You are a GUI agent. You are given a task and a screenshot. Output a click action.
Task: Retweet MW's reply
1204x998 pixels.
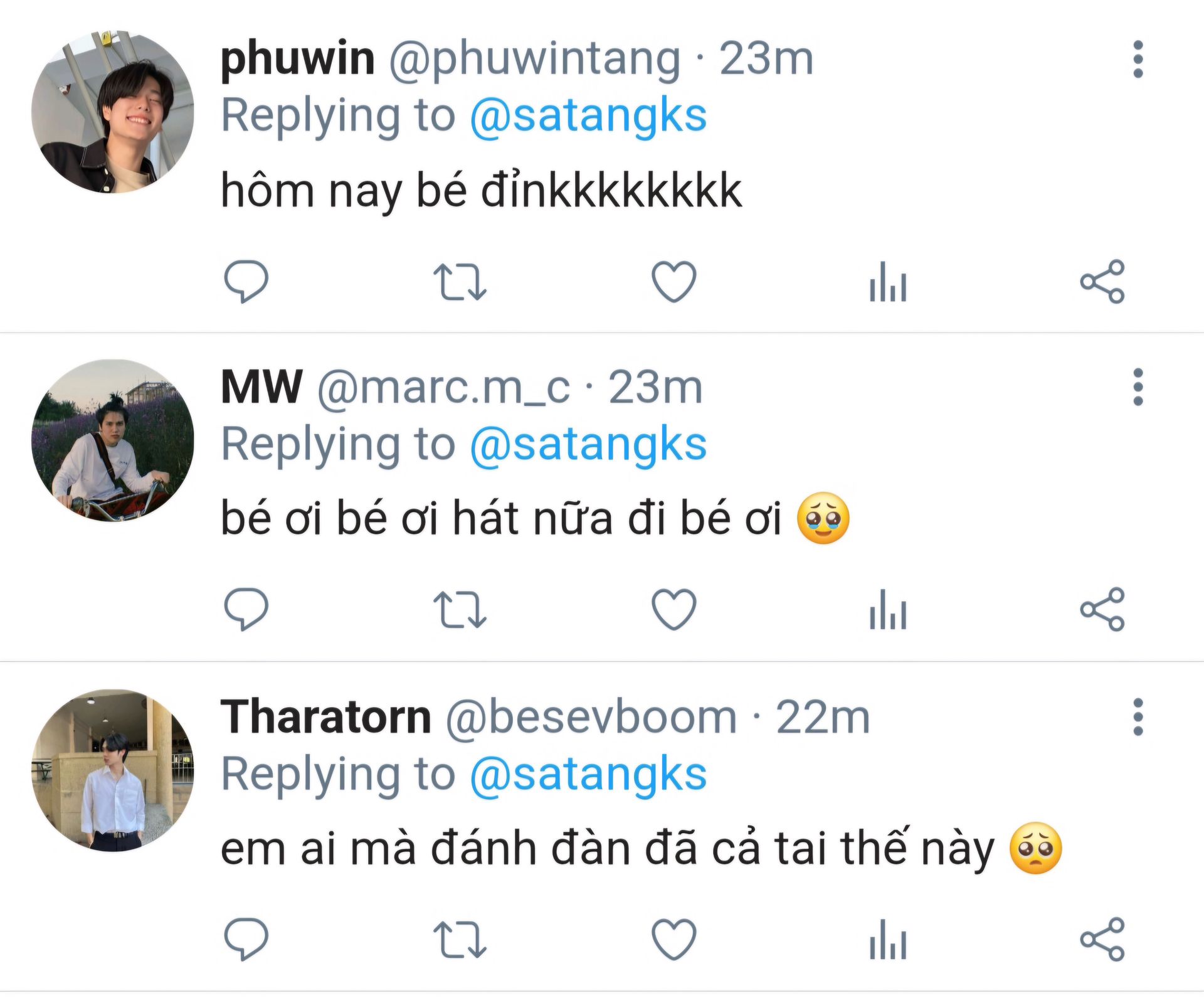[460, 609]
